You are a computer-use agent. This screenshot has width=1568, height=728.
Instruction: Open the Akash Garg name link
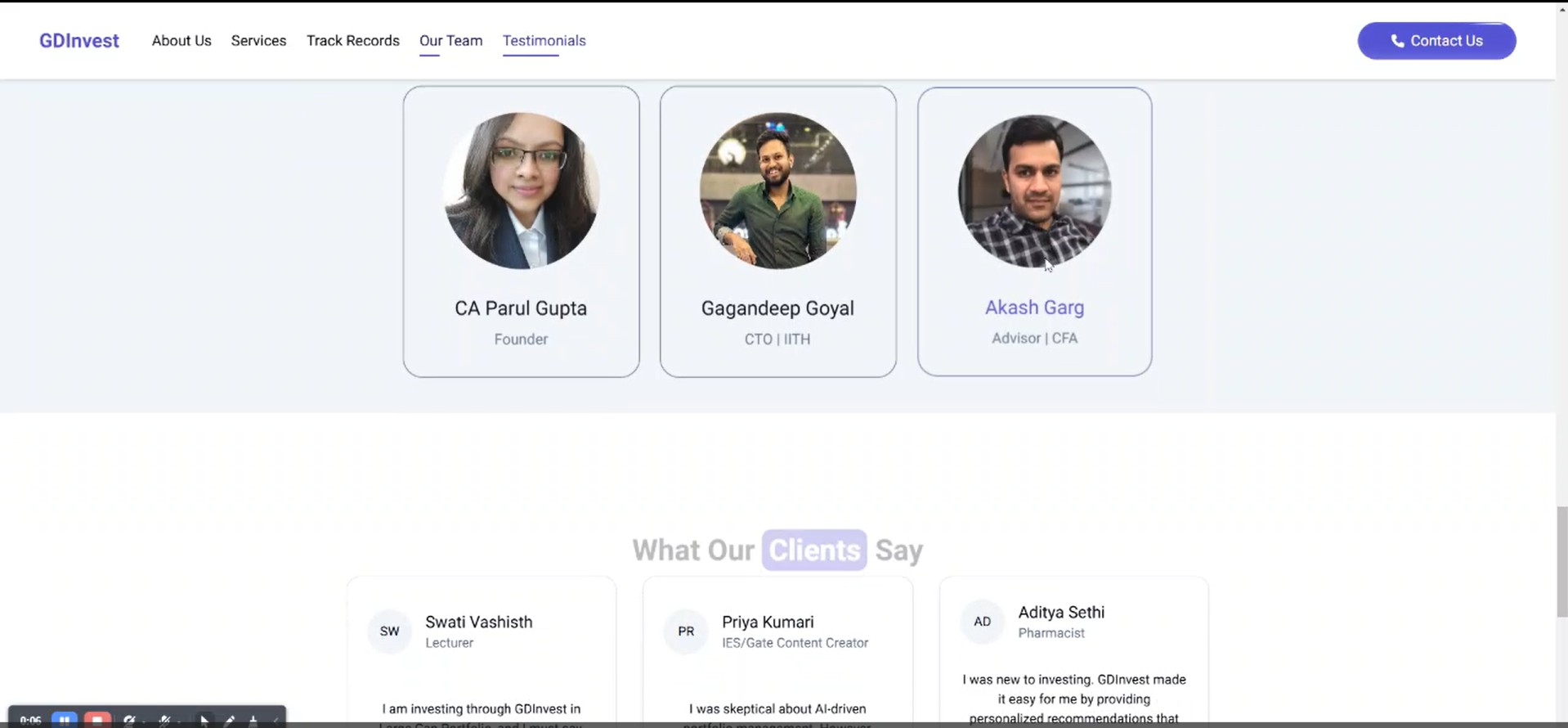pyautogui.click(x=1034, y=308)
